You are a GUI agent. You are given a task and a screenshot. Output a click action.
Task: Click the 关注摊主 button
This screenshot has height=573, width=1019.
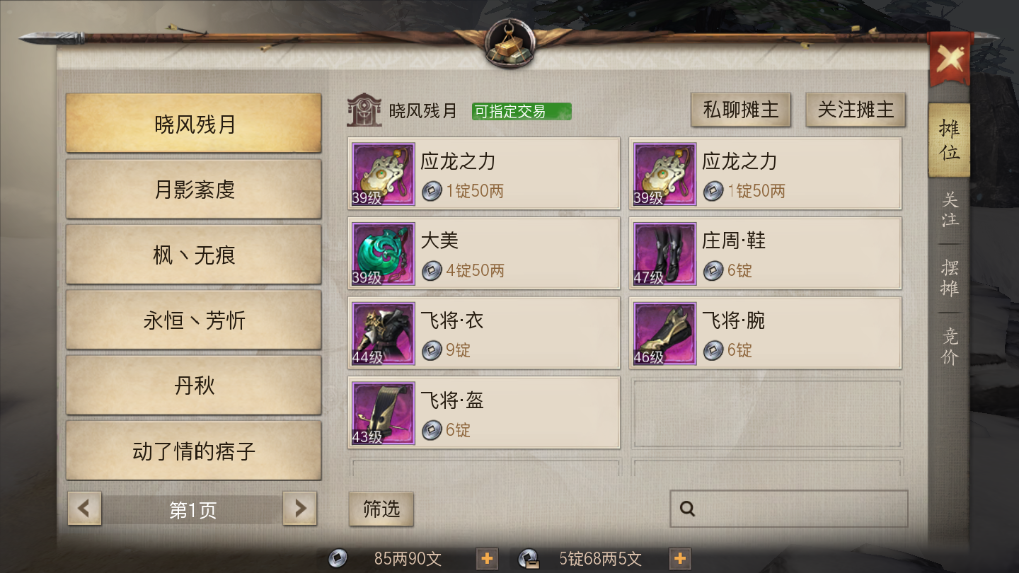(855, 110)
